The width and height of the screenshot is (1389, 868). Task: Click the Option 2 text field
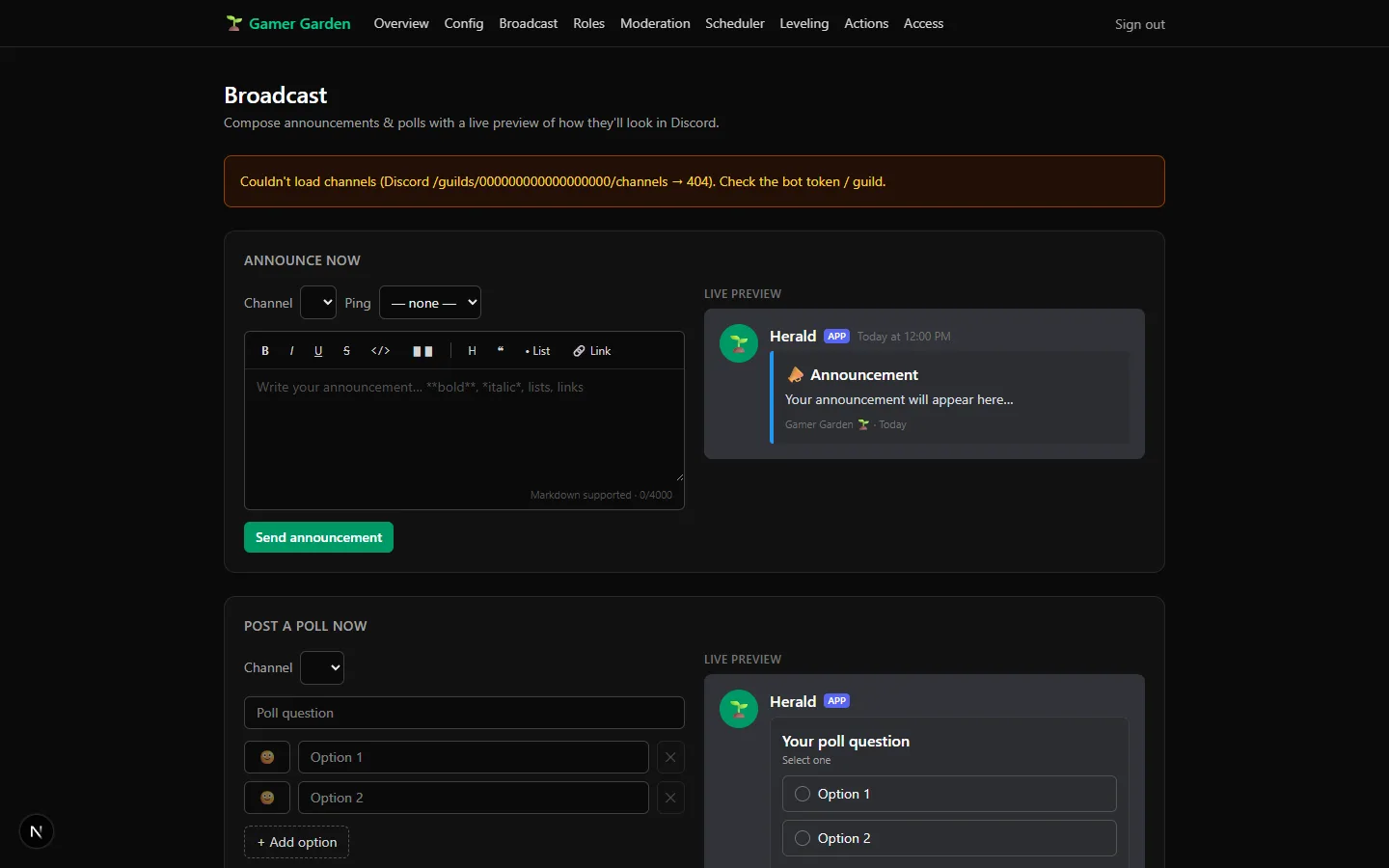pyautogui.click(x=474, y=798)
